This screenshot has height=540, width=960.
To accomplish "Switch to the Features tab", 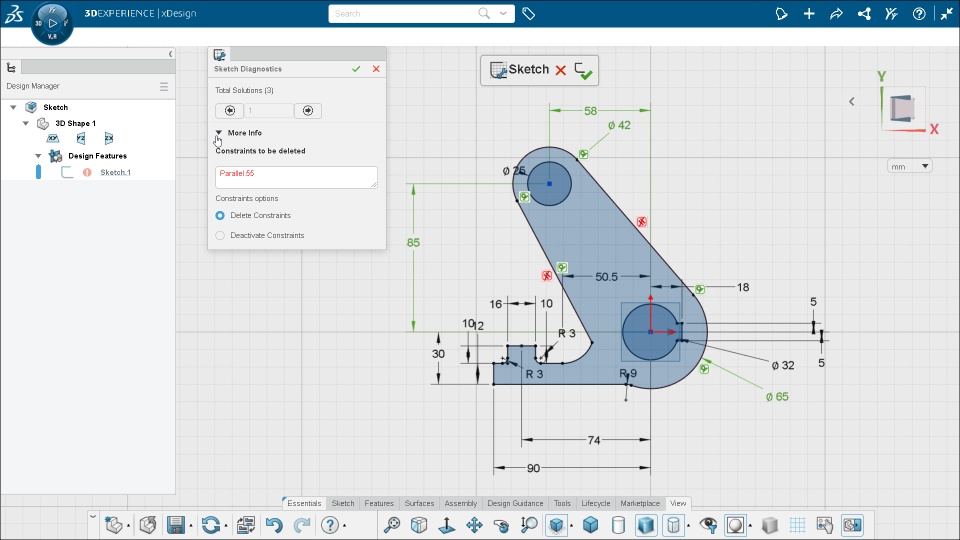I will pos(379,503).
